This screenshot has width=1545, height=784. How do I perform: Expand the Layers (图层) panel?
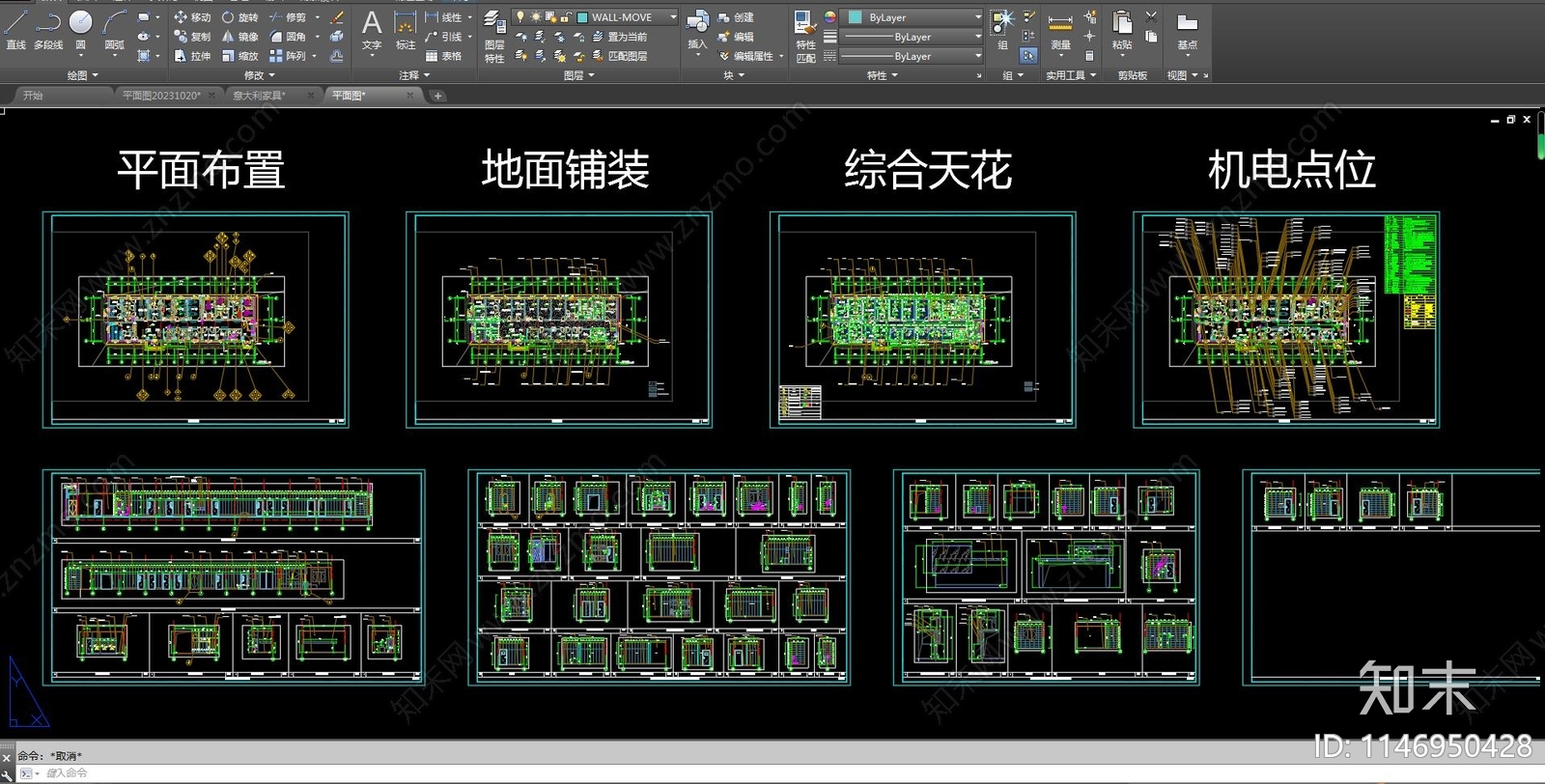point(578,75)
